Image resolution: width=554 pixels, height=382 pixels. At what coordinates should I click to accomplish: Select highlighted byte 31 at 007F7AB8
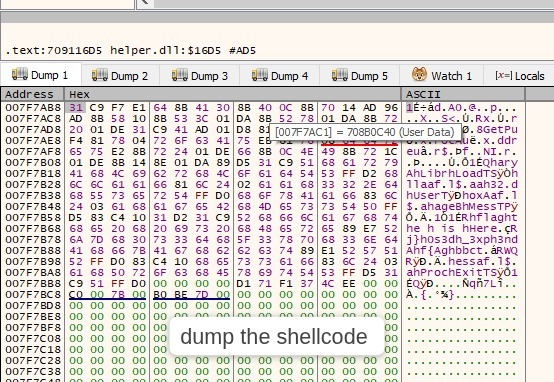click(x=76, y=107)
